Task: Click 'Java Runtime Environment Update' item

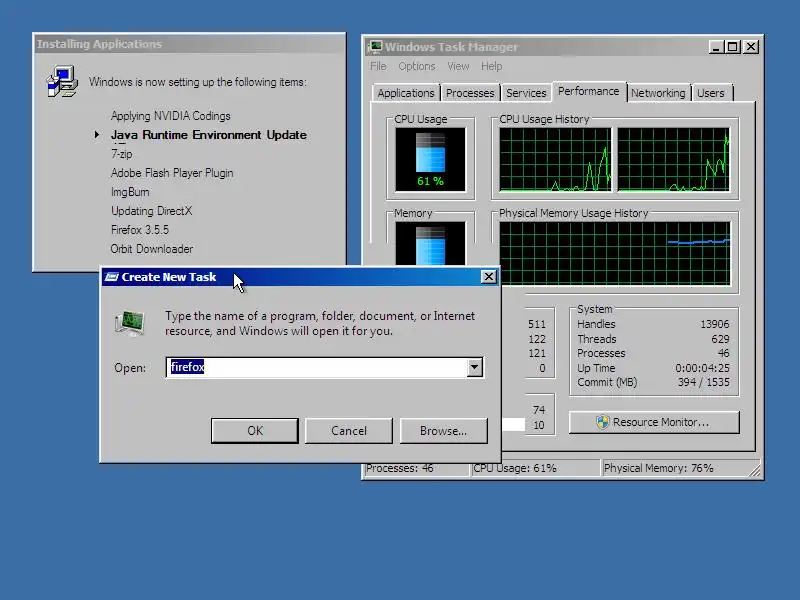Action: click(209, 135)
